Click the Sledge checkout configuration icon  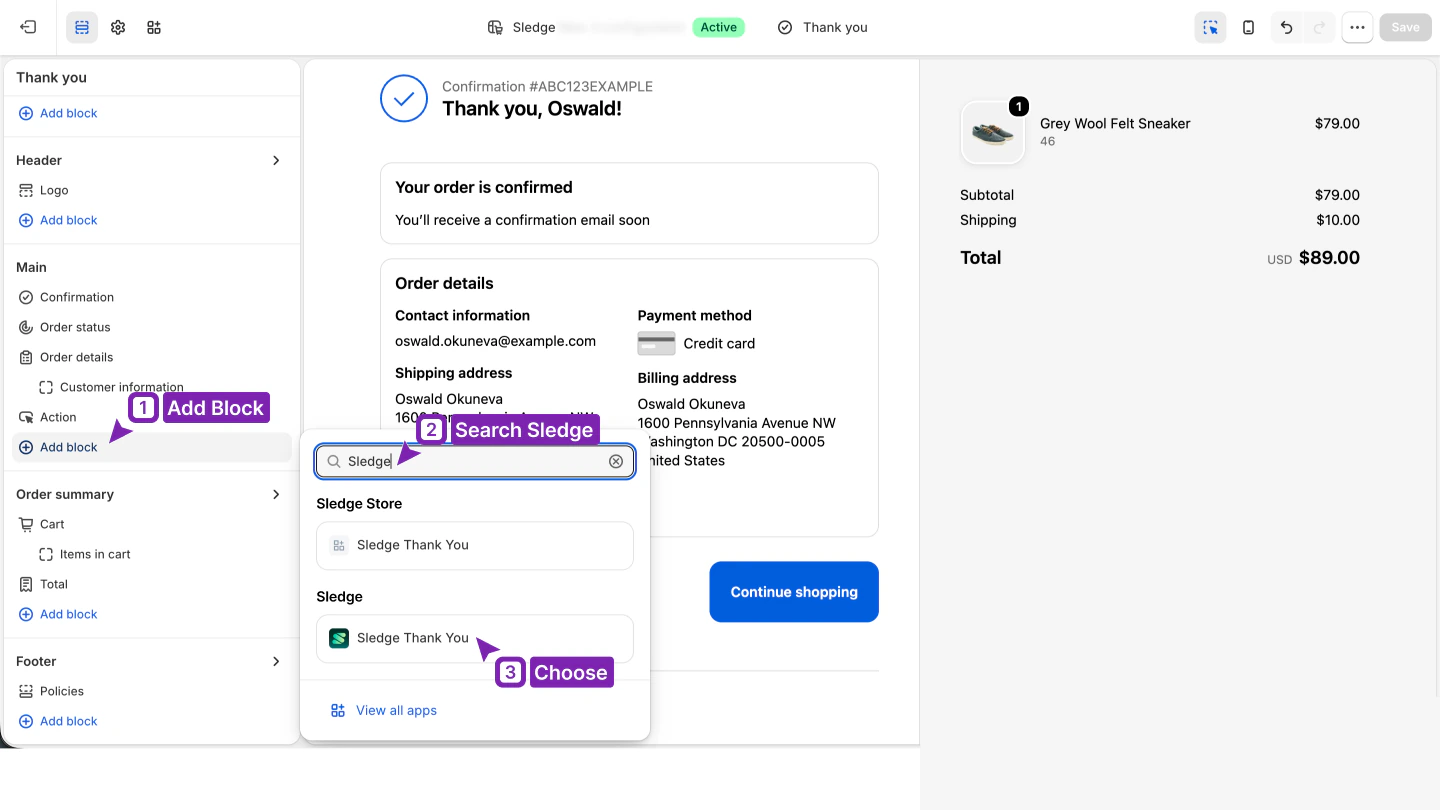(495, 27)
